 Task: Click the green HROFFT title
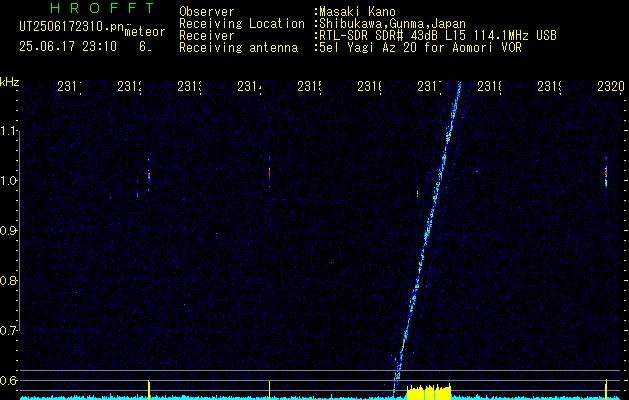[x=103, y=8]
